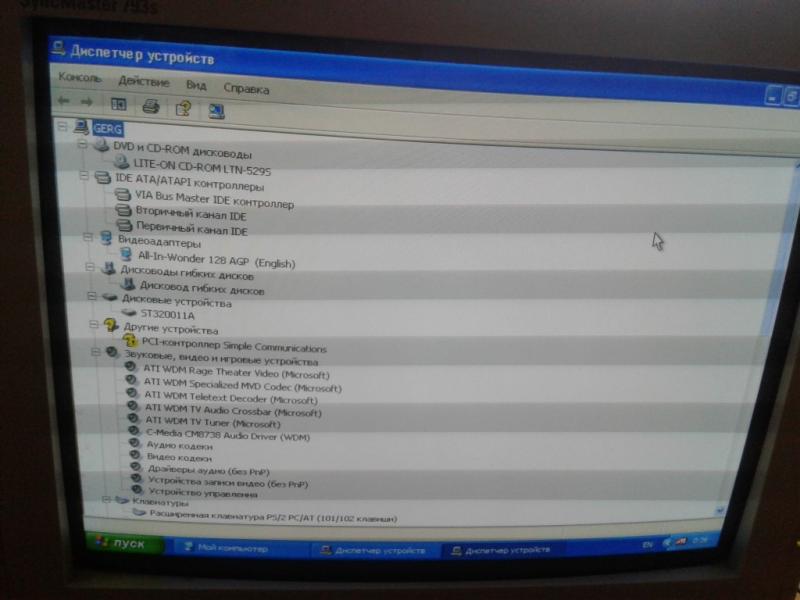Click the system tray clock
The height and width of the screenshot is (600, 800).
click(699, 541)
